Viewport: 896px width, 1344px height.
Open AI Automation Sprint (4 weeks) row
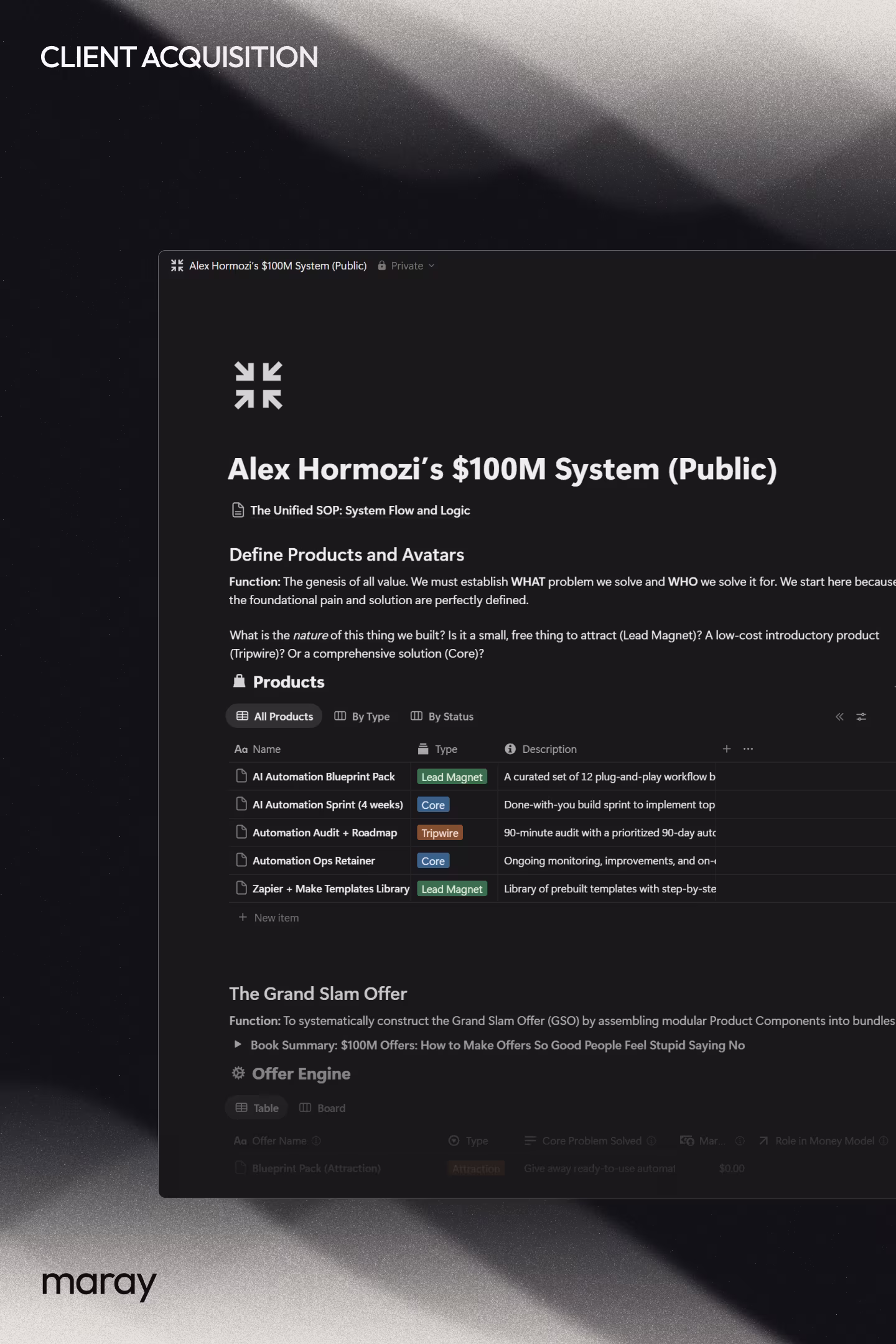tap(328, 805)
